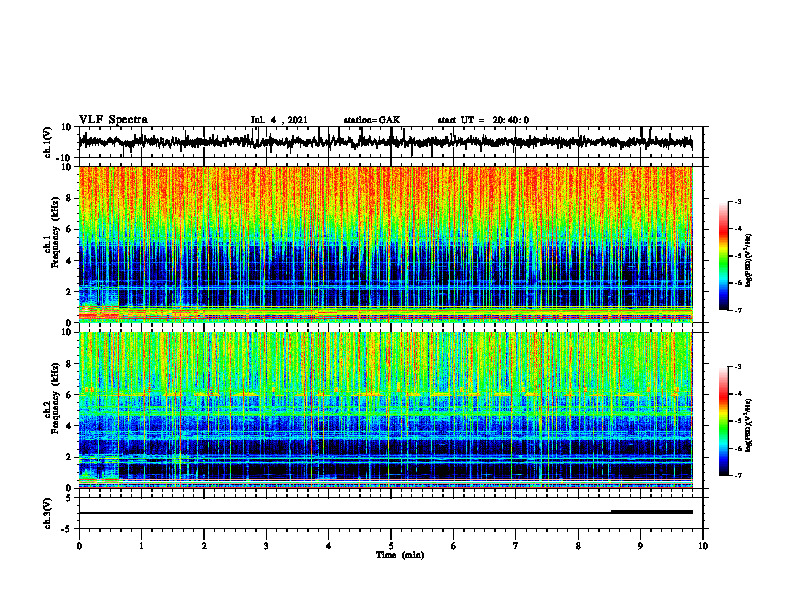Click the "4" kHz tick on ch.1 axis
This screenshot has height=612, width=792.
tap(70, 261)
